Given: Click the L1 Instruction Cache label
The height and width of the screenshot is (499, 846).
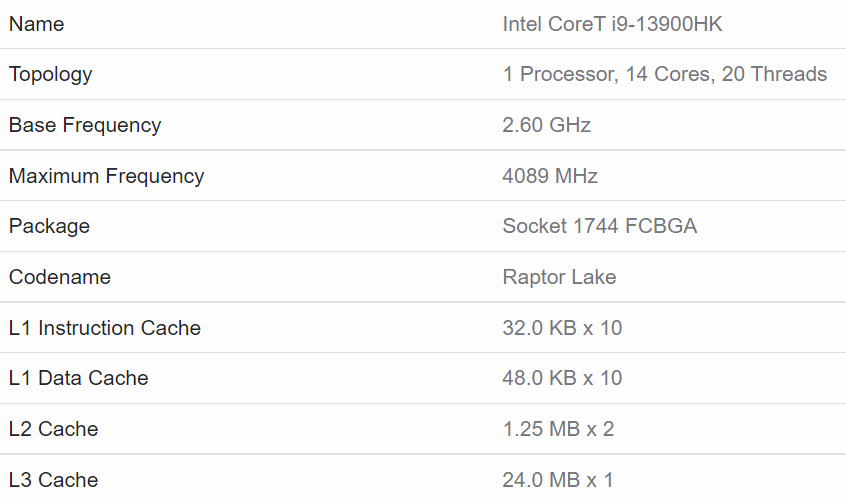Looking at the screenshot, I should point(105,328).
